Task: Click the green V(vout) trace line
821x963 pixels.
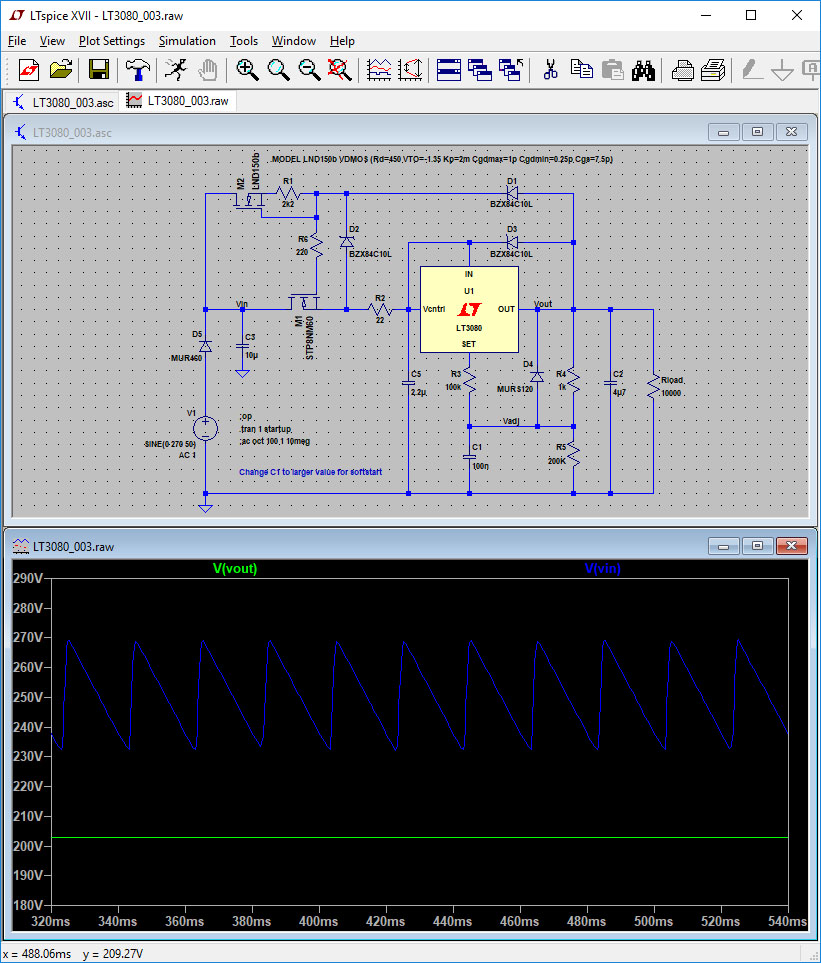Action: (420, 838)
